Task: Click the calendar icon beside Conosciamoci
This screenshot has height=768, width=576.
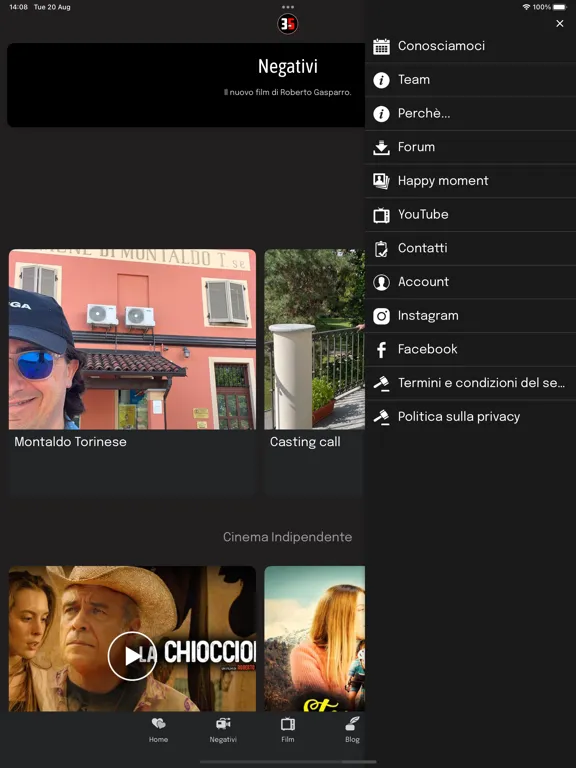Action: click(x=381, y=47)
